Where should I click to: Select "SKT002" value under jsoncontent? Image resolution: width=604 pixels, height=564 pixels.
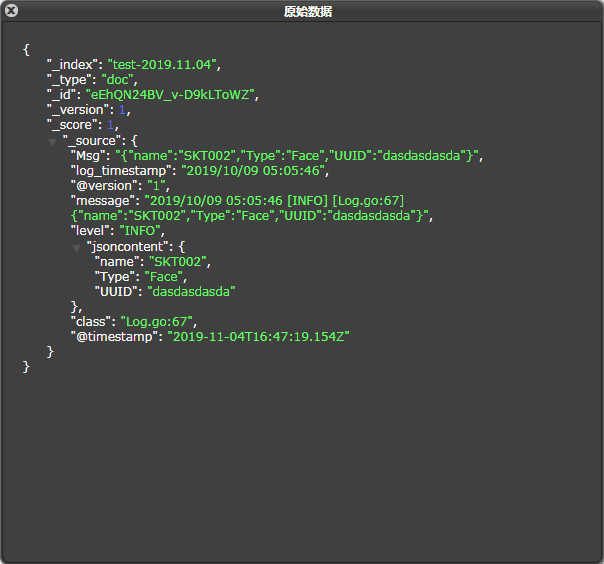tap(178, 262)
